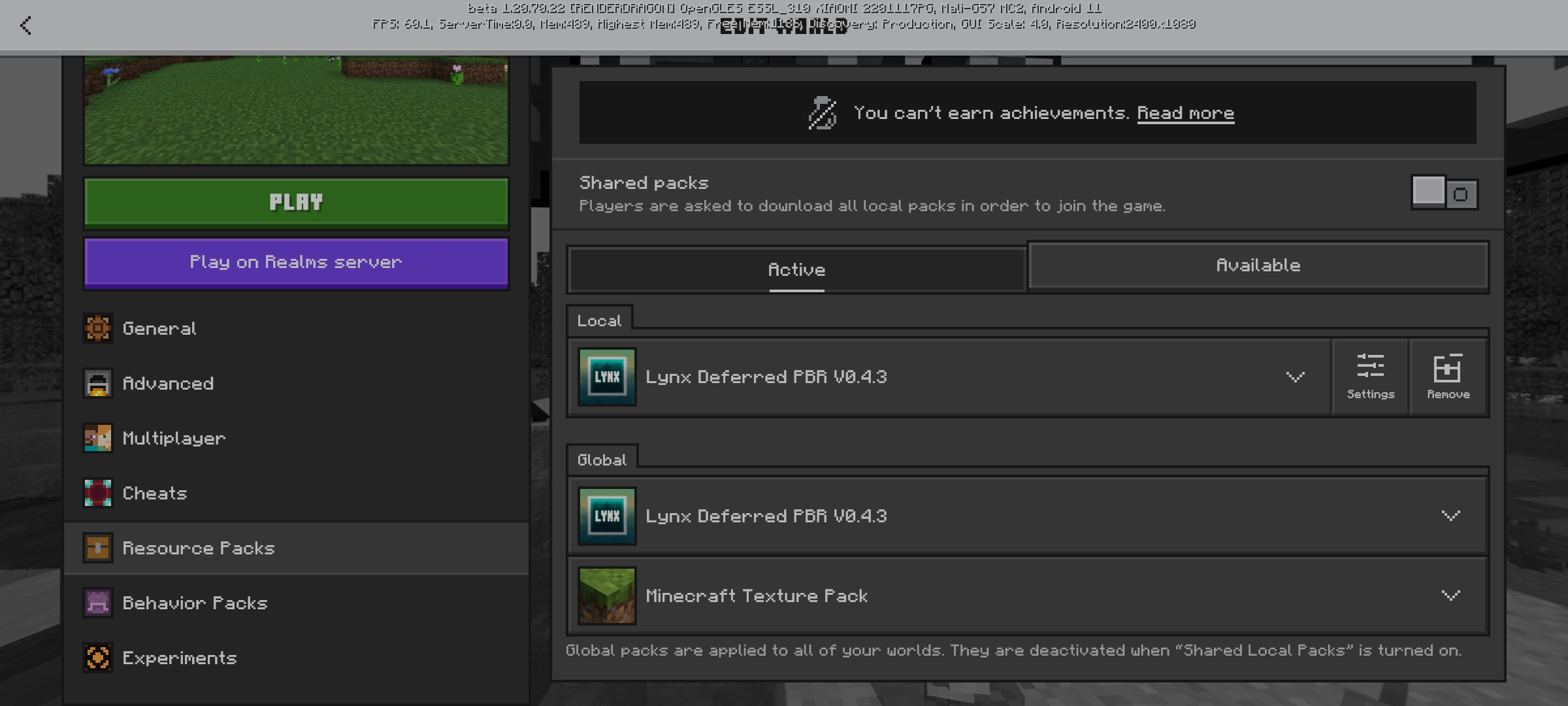The width and height of the screenshot is (1568, 706).
Task: Switch to the Available packs tab
Action: click(1258, 265)
